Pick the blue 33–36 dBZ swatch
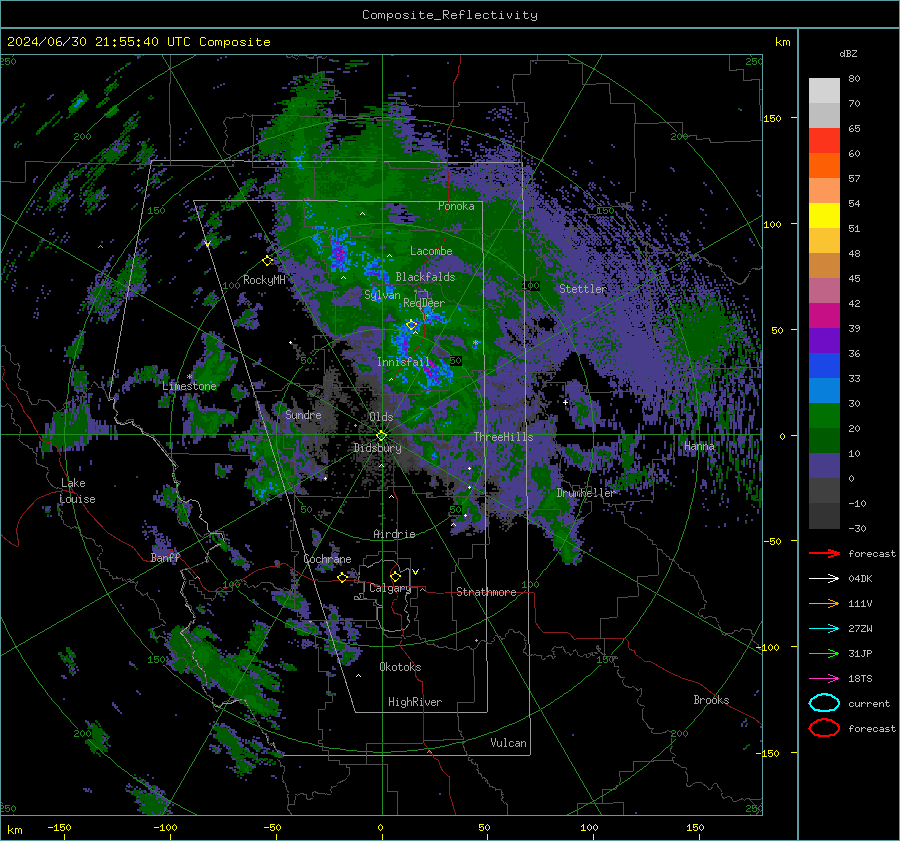900x841 pixels. click(x=824, y=366)
